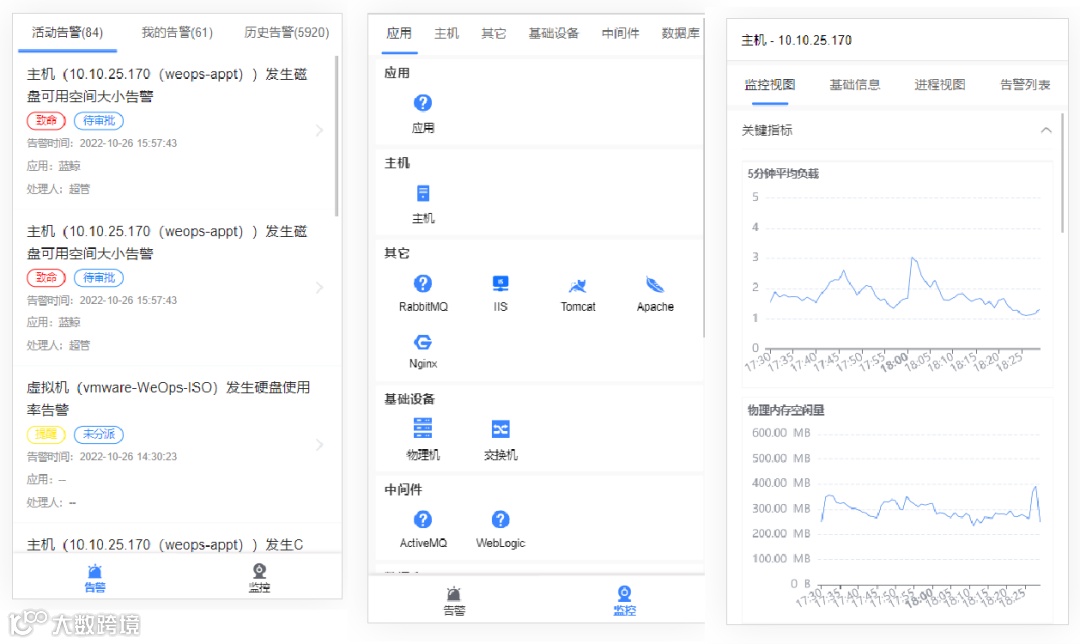The image size is (1080, 644).
Task: Click 告警时间 2022-10-26 14:30:23
Action: pyautogui.click(x=102, y=457)
